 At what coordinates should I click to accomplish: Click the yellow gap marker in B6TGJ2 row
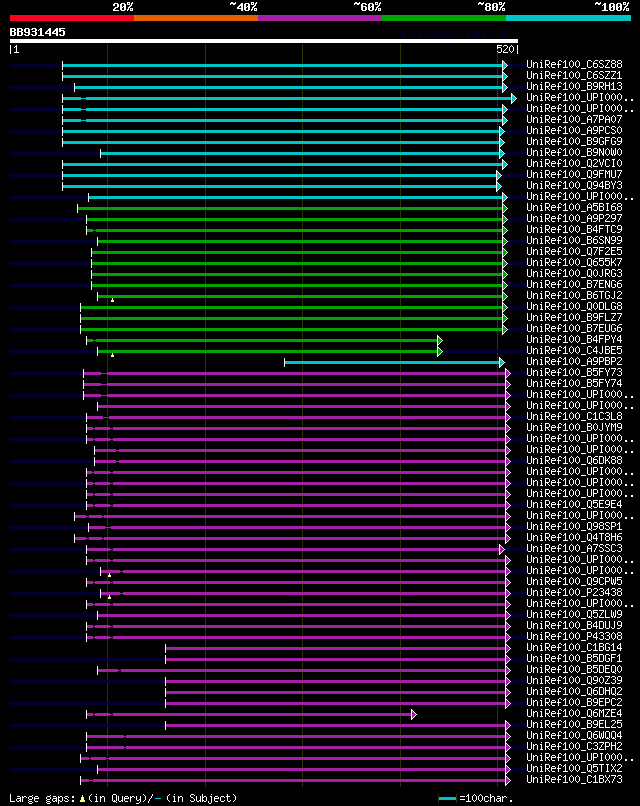pyautogui.click(x=113, y=300)
